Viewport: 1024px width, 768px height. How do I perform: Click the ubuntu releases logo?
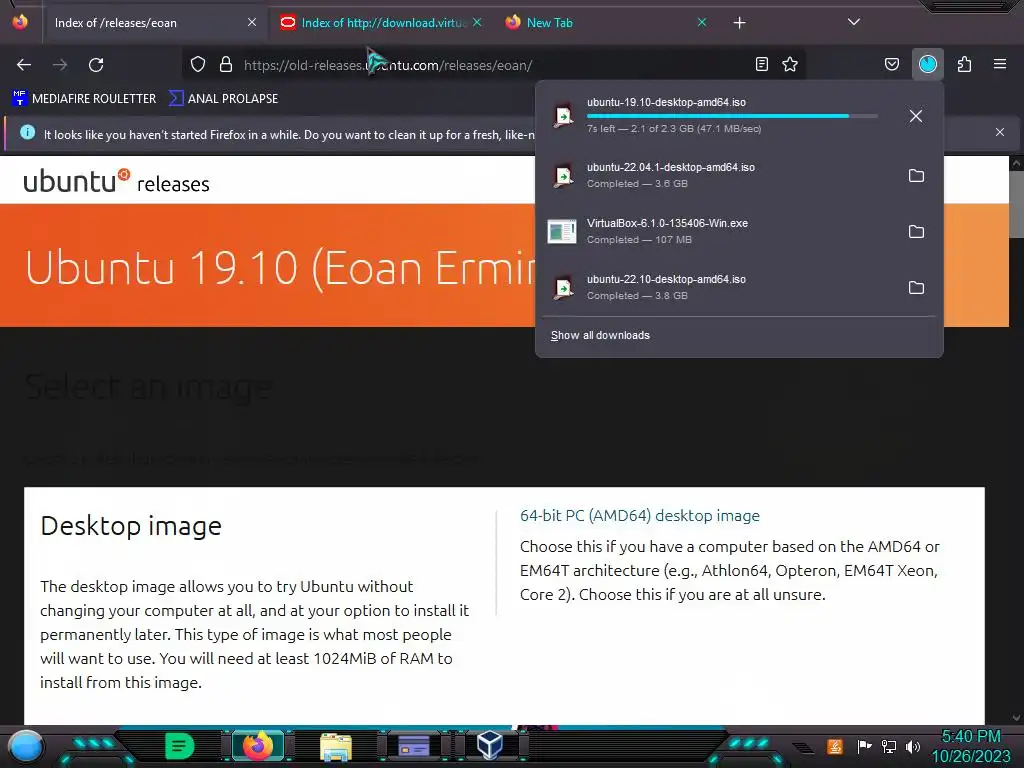pos(116,181)
